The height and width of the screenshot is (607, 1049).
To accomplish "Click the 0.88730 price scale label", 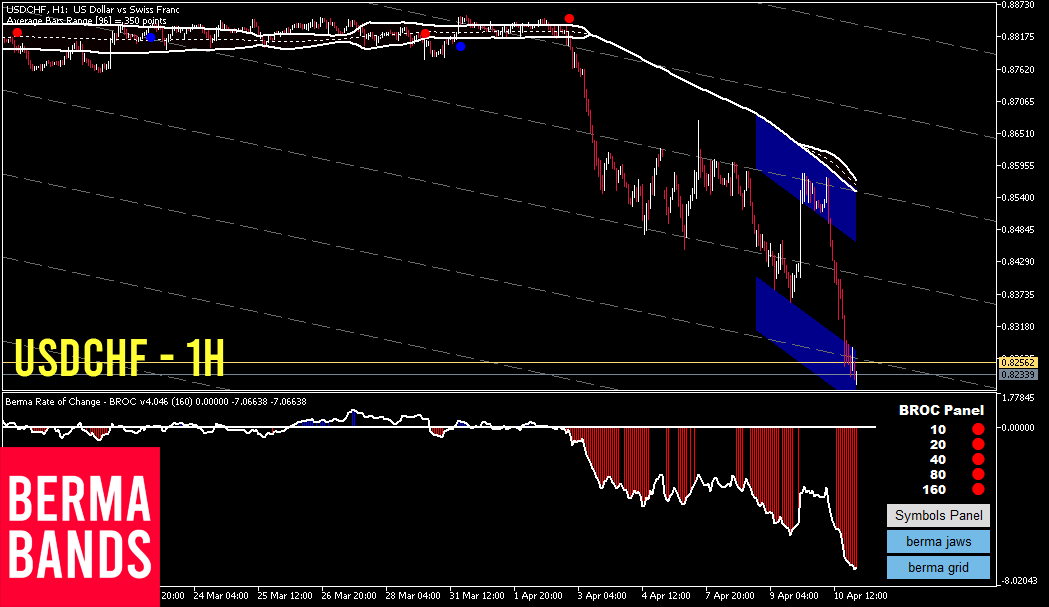I will pos(1018,5).
